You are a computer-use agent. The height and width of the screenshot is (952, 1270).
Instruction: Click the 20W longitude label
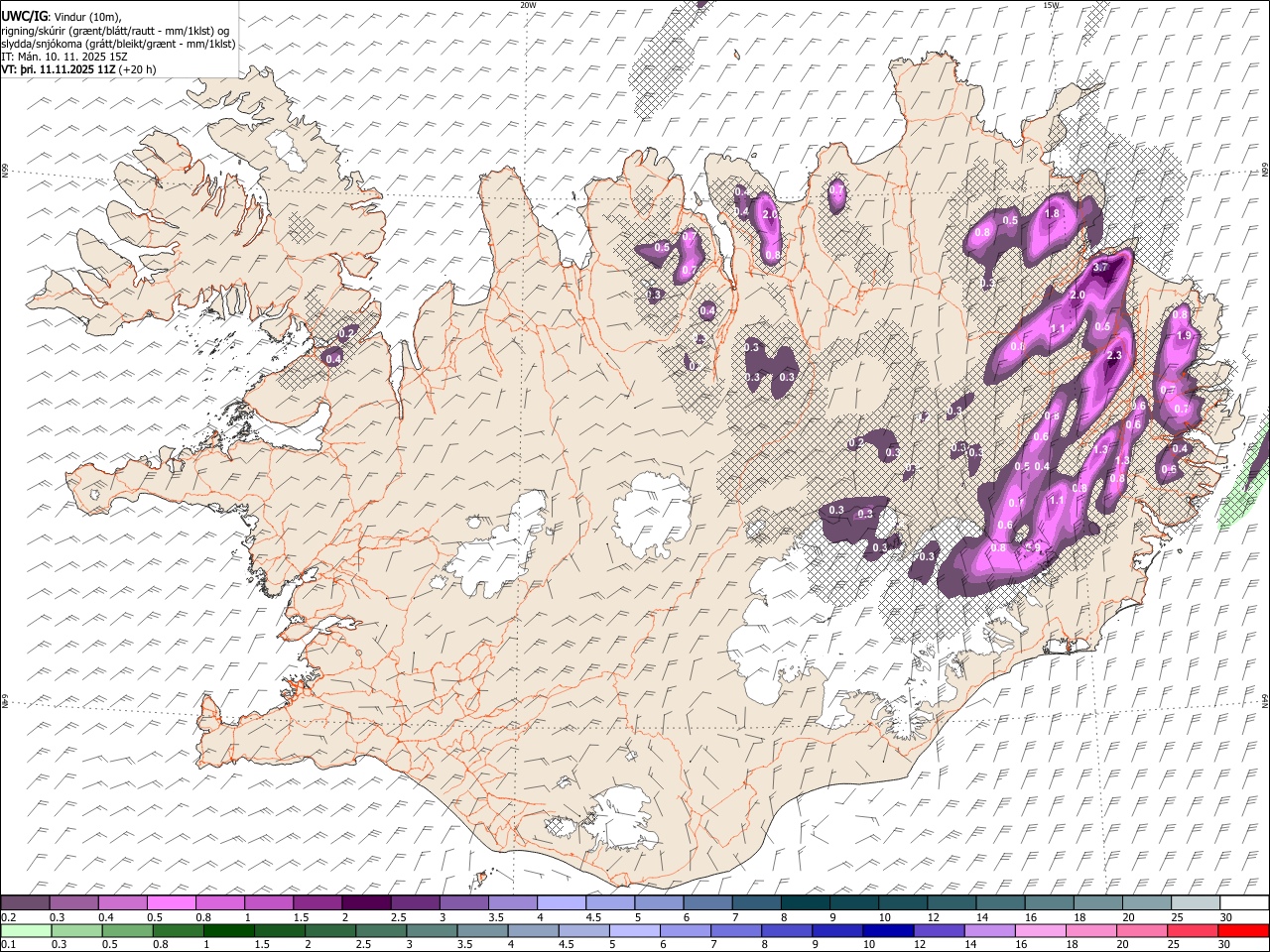pos(528,5)
